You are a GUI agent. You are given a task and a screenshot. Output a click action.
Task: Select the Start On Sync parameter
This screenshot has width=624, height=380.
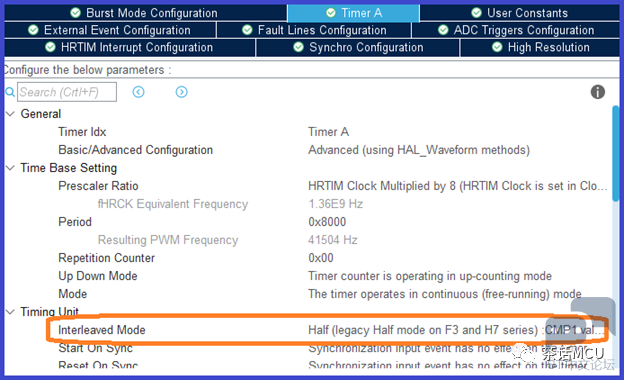point(96,348)
